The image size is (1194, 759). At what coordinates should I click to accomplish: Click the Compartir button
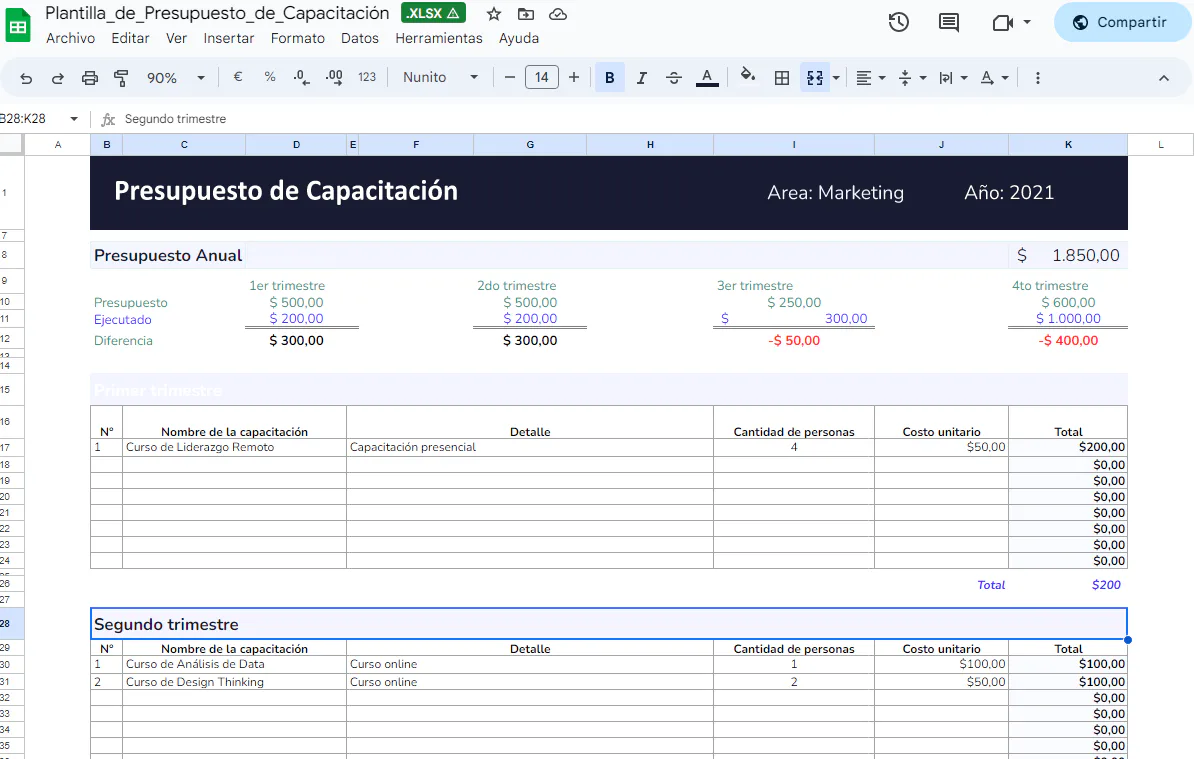(1122, 22)
